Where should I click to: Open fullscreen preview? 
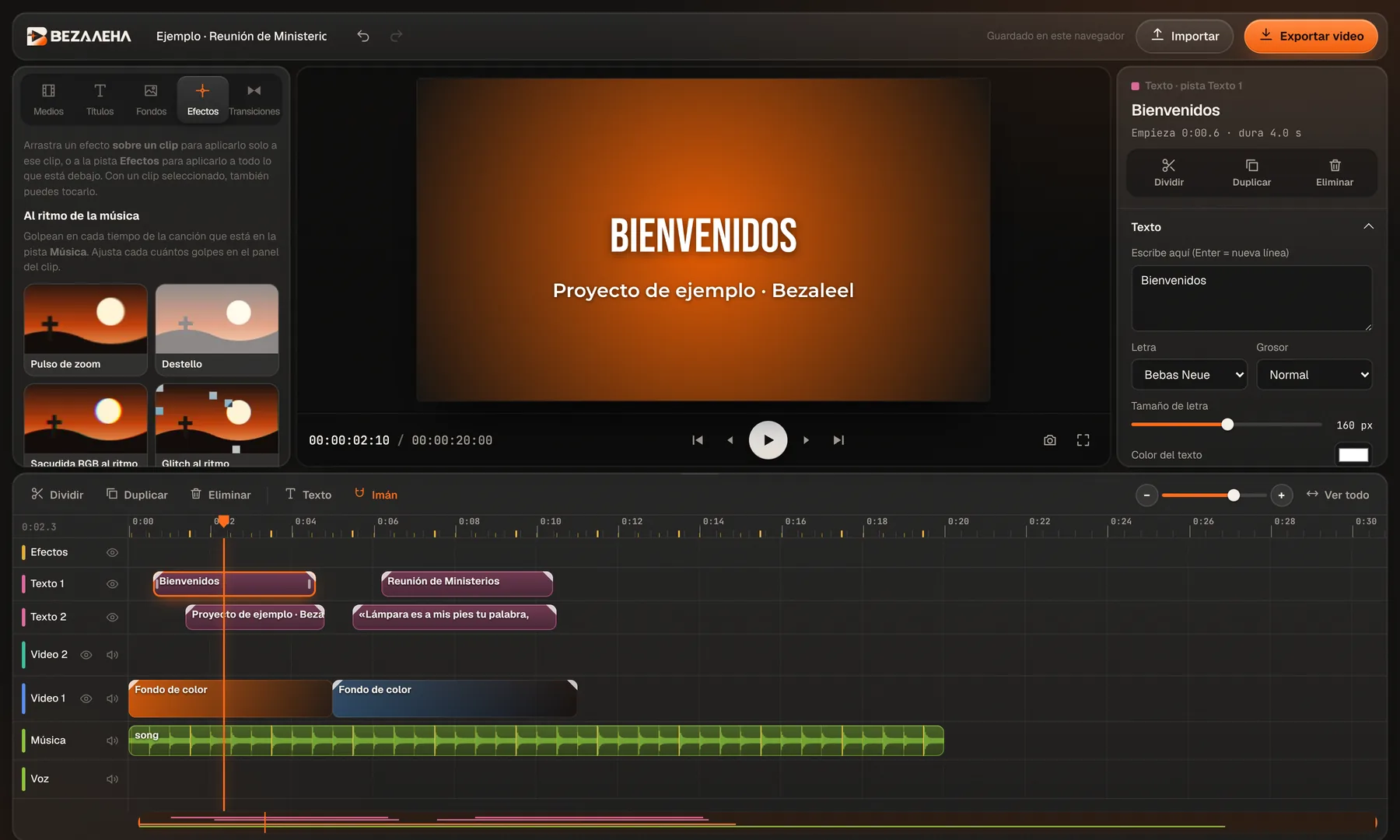1083,440
